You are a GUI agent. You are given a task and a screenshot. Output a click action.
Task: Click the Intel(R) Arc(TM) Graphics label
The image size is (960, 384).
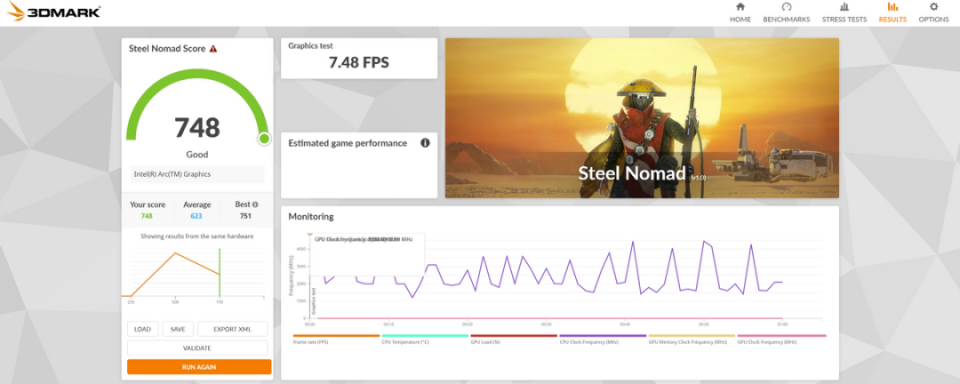[x=197, y=174]
